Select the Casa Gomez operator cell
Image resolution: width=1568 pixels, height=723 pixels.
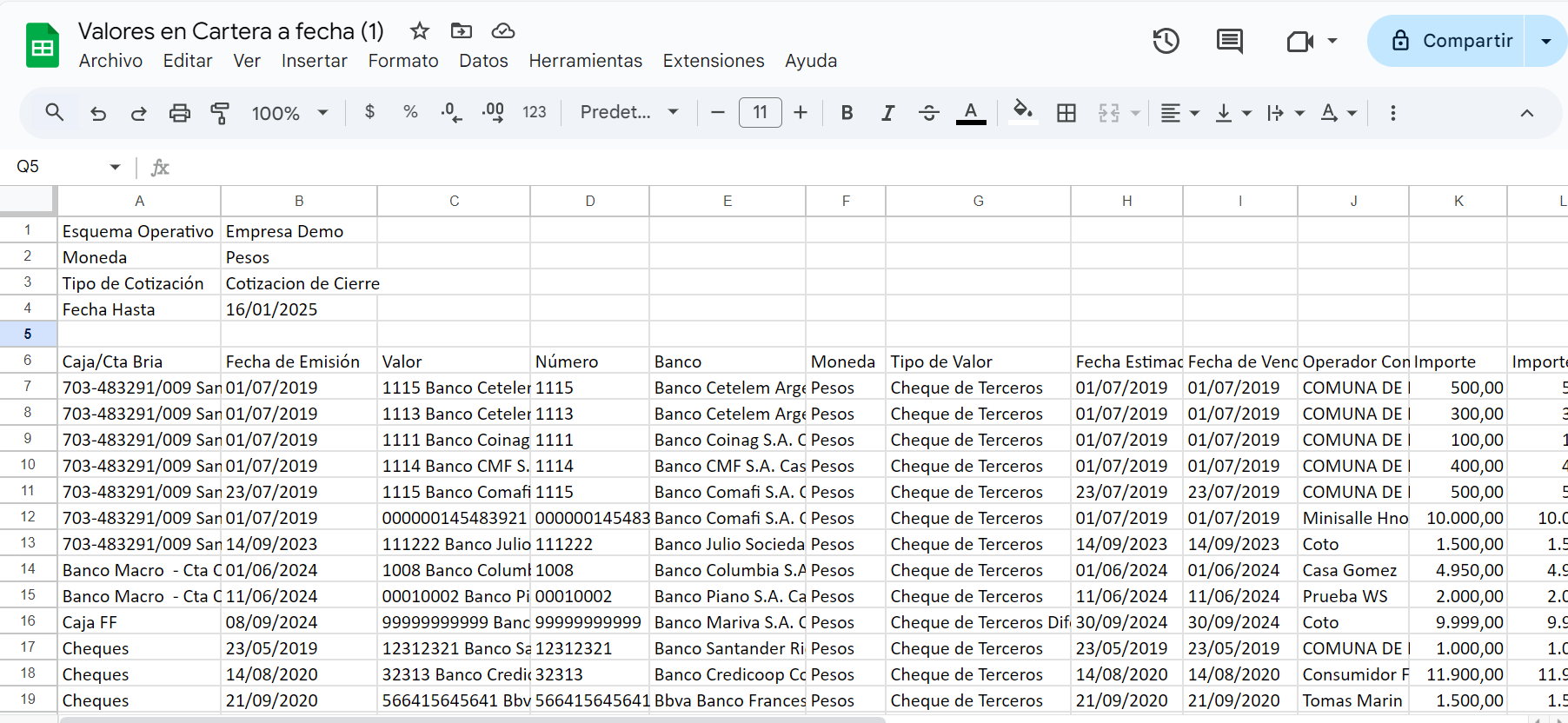tap(1353, 569)
